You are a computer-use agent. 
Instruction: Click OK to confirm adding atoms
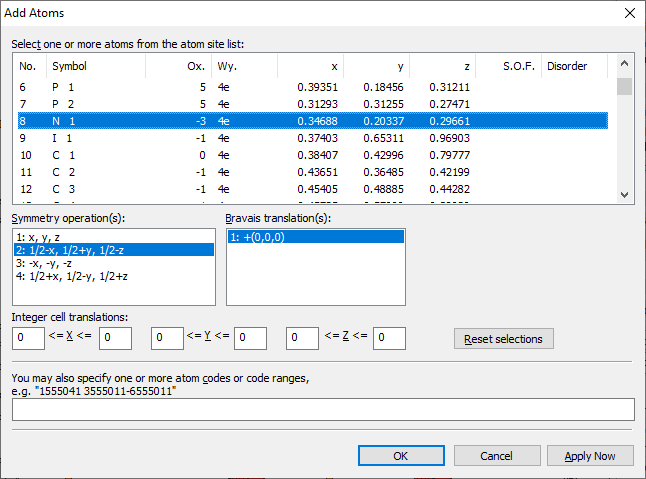coord(401,456)
